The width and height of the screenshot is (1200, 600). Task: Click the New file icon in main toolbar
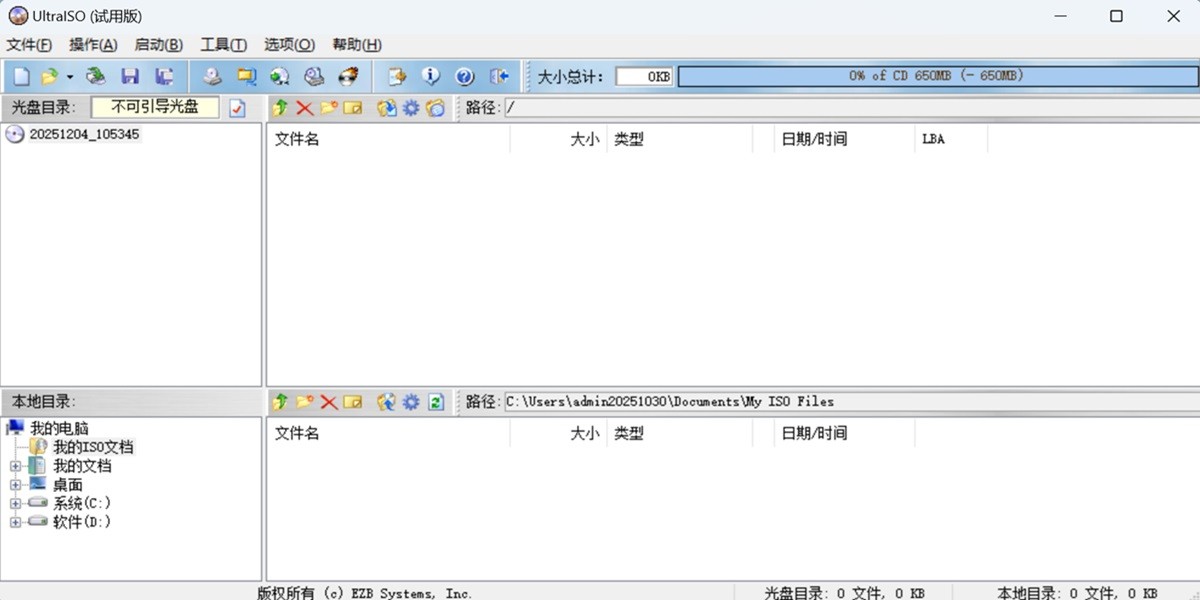pos(21,76)
